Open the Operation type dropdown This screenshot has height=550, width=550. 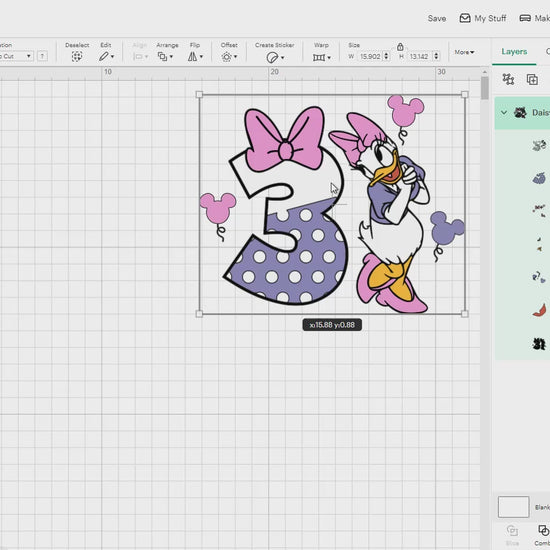pos(16,56)
